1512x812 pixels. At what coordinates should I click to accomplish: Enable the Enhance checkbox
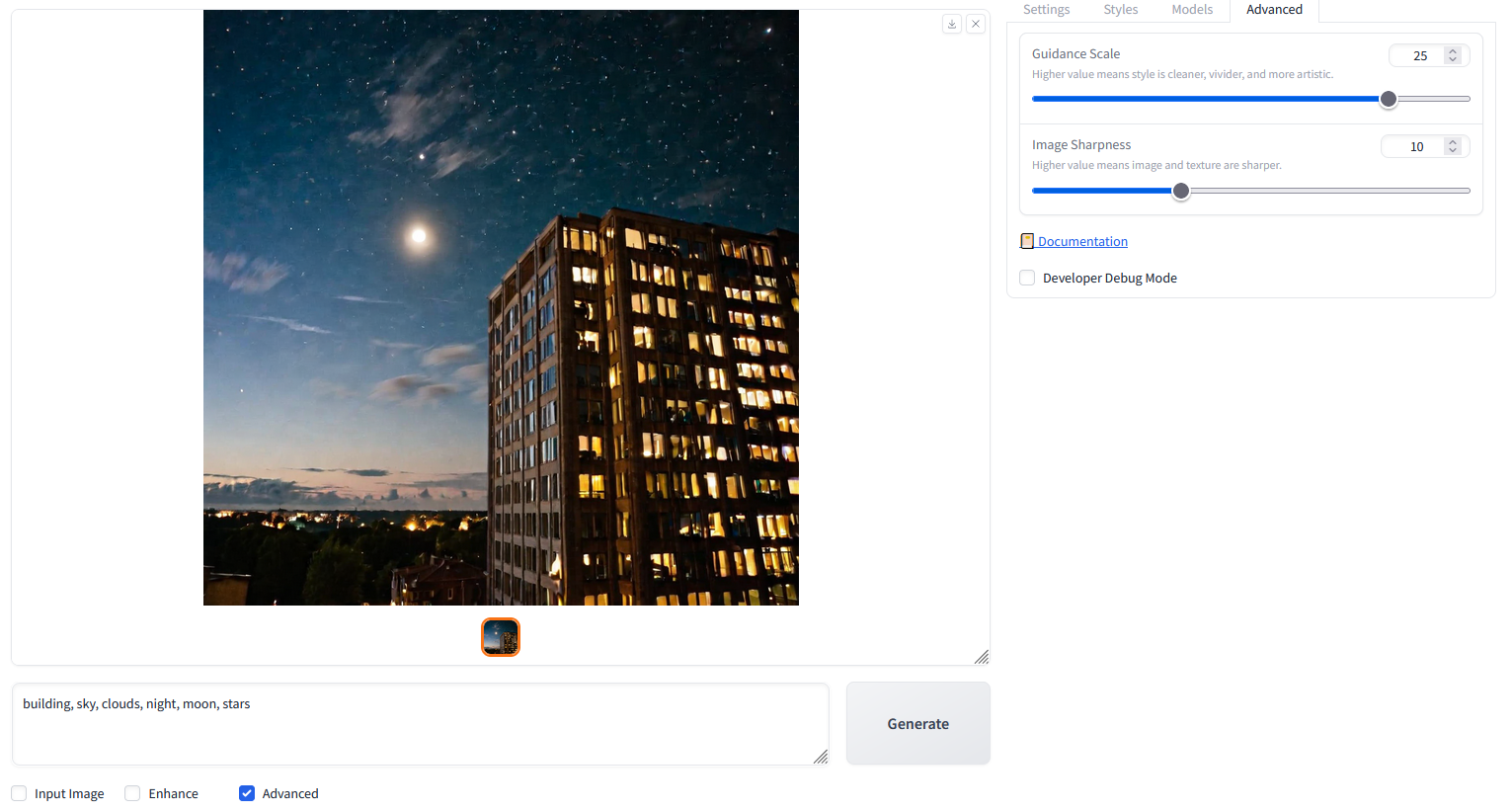pos(132,793)
